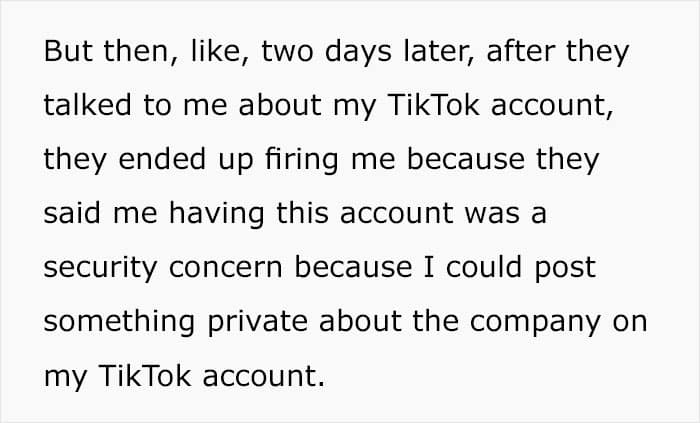Click the word "having" in the text

click(217, 214)
